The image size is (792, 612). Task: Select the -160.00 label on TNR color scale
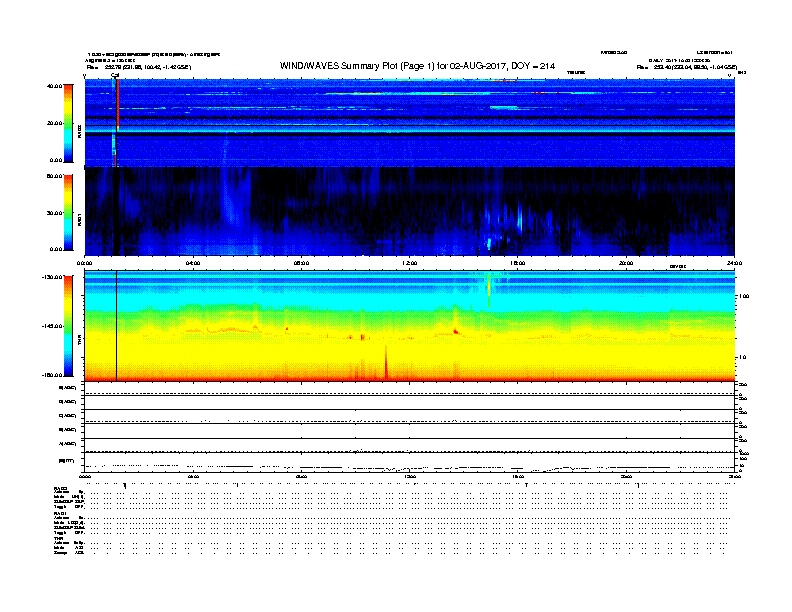pyautogui.click(x=52, y=375)
